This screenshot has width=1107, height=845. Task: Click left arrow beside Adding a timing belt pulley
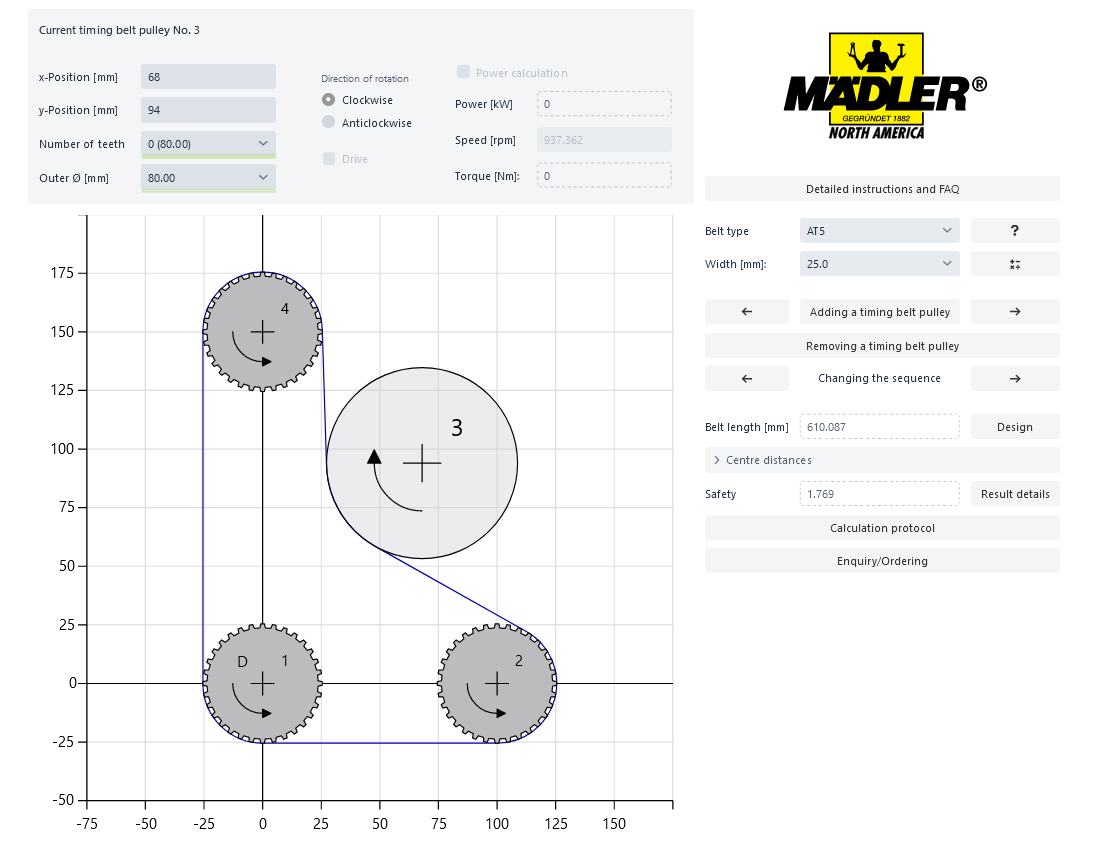[746, 312]
